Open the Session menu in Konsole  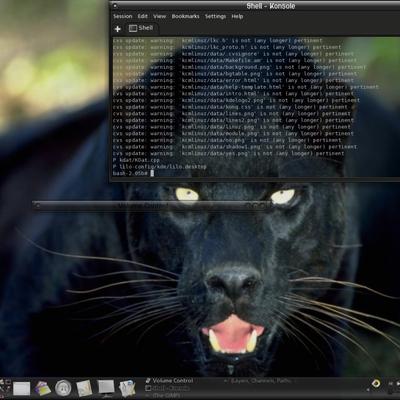click(x=123, y=16)
